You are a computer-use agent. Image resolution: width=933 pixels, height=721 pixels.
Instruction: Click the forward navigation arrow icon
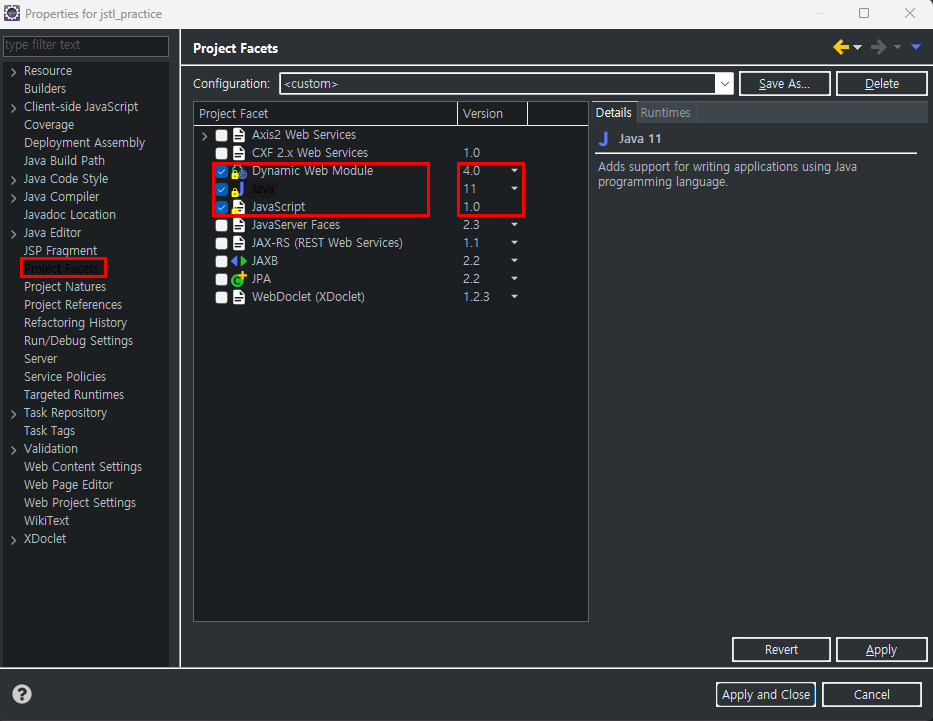coord(879,47)
